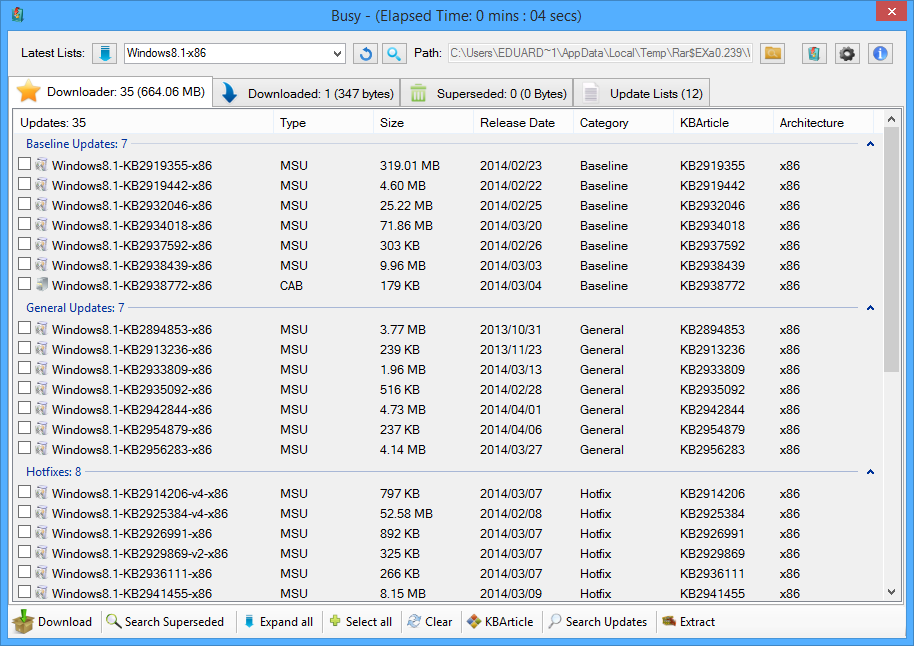This screenshot has height=646, width=914.
Task: Click the file icon of Windows8.1-KB2934018-x86
Action: (x=41, y=224)
